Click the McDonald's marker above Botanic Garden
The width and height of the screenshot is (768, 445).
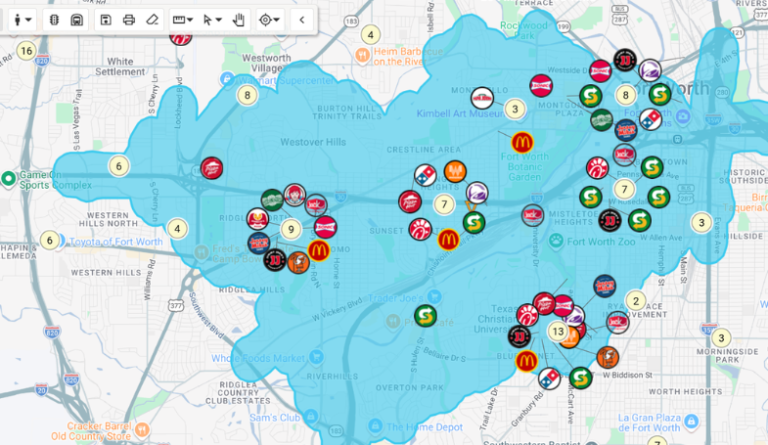pos(522,143)
